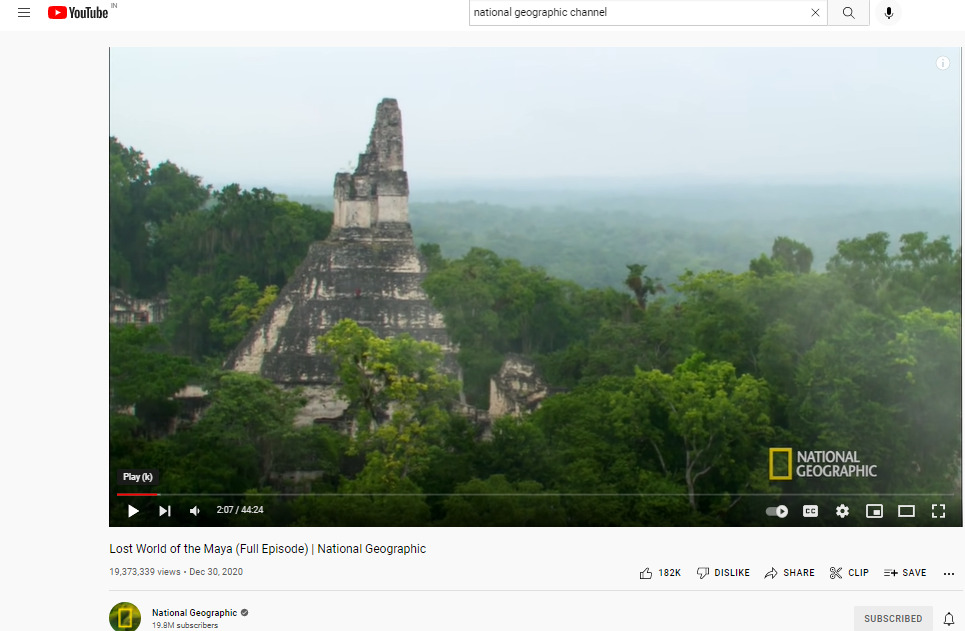Screen dimensions: 965x631
Task: Enter full screen mode
Action: click(x=938, y=511)
